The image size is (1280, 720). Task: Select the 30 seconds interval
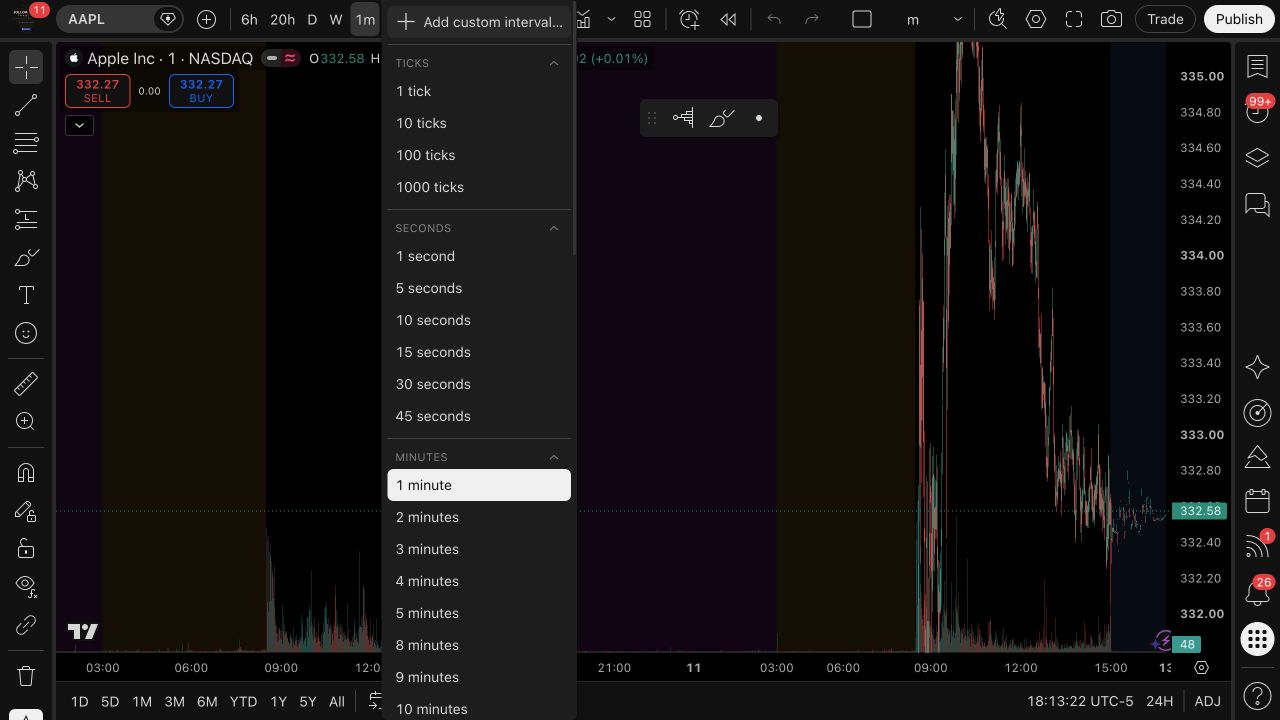(x=479, y=384)
